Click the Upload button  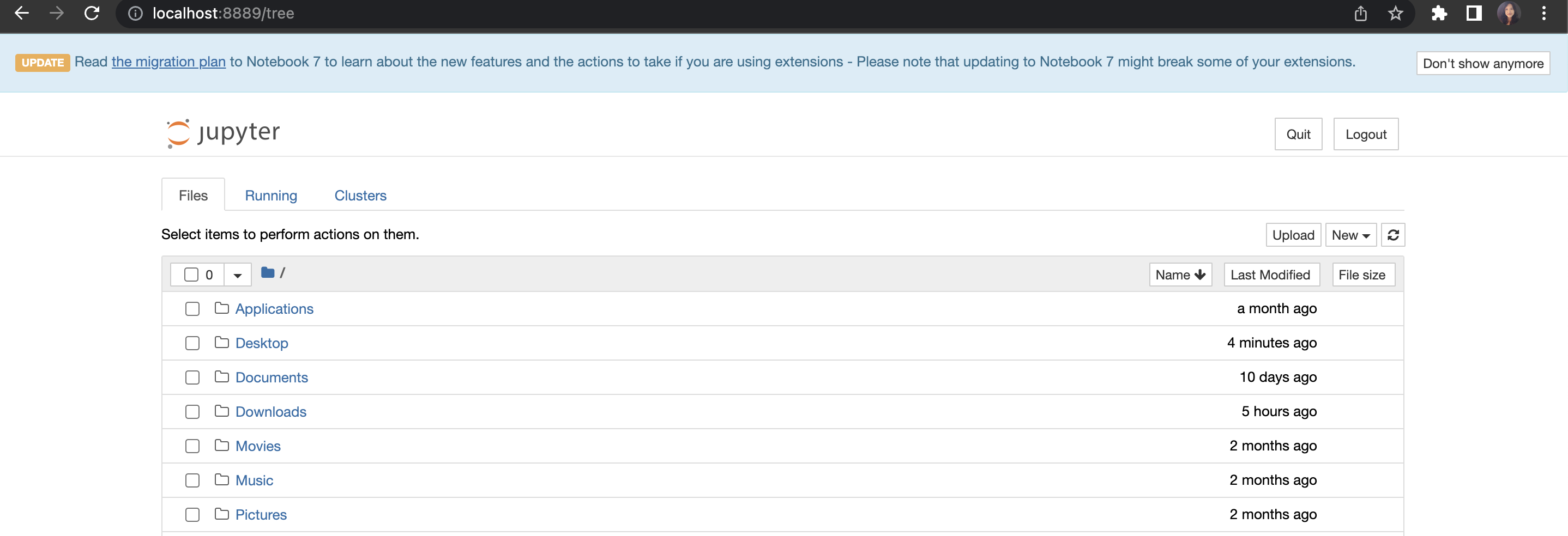1293,235
